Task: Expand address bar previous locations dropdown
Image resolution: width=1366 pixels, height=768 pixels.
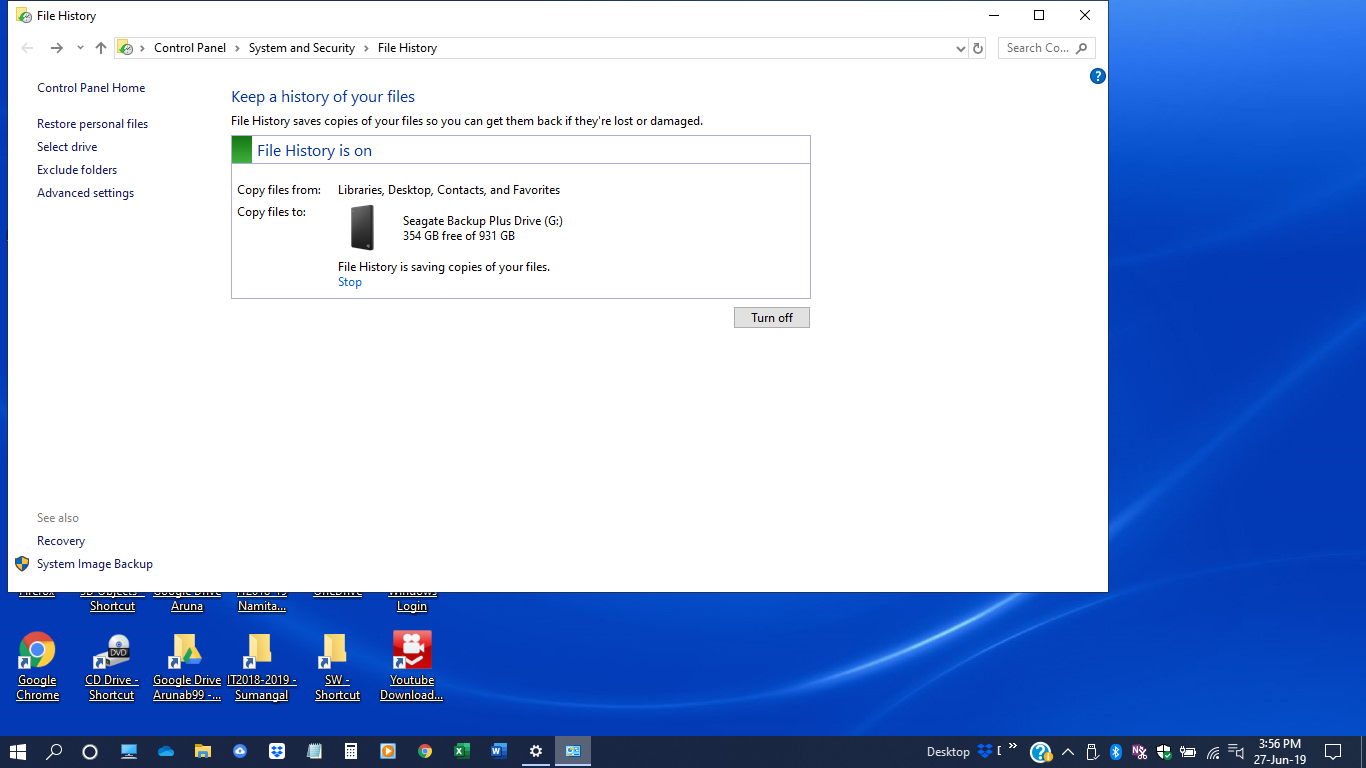Action: (x=960, y=48)
